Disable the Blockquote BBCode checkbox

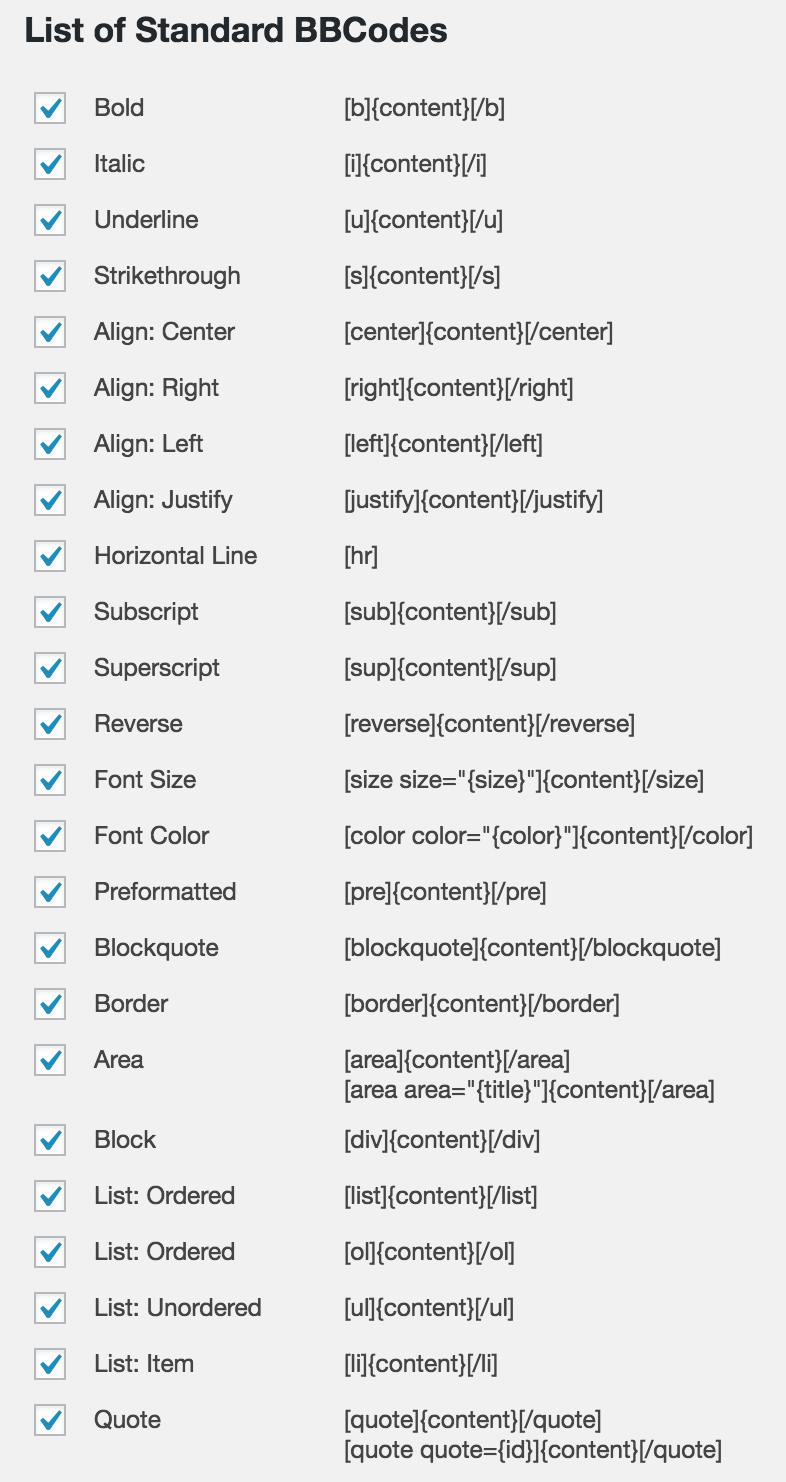pyautogui.click(x=50, y=948)
